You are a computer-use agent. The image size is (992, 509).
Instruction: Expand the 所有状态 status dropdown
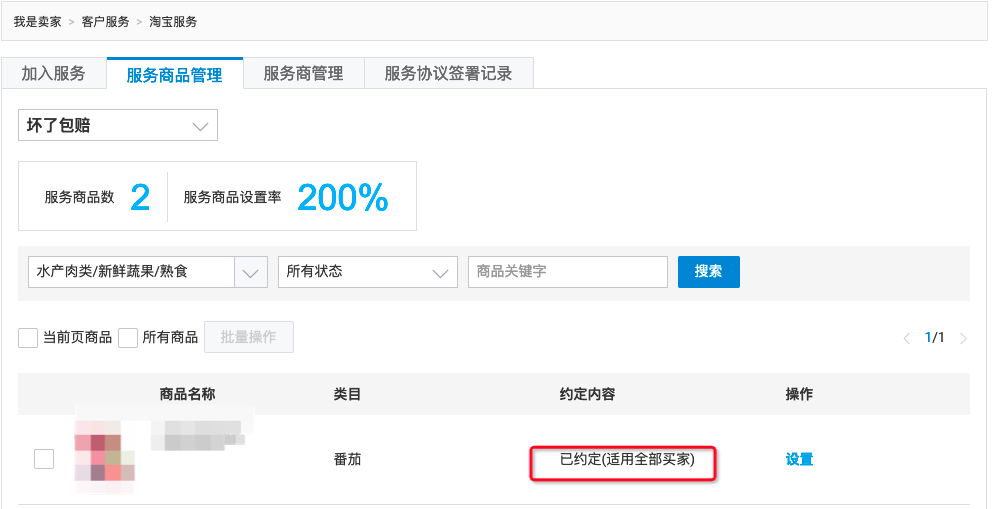(368, 272)
